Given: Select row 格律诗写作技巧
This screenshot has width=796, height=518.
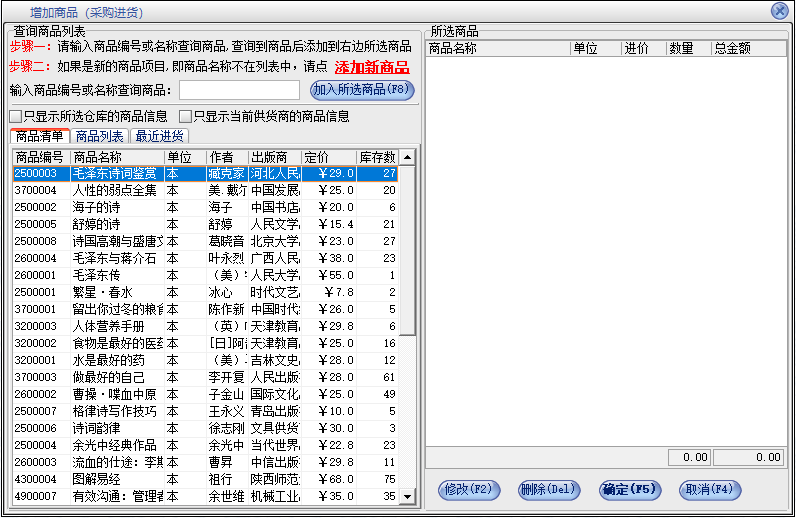Looking at the screenshot, I should click(205, 411).
